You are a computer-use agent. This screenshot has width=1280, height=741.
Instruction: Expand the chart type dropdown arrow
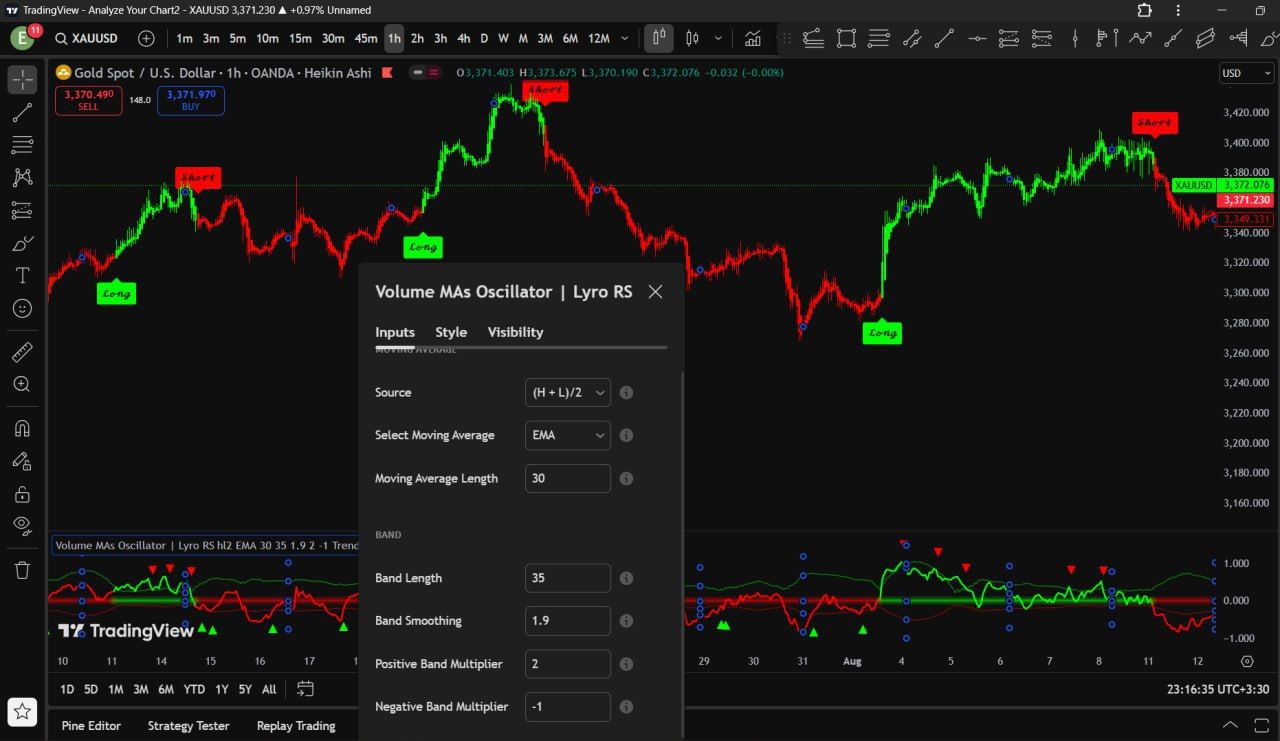[719, 38]
